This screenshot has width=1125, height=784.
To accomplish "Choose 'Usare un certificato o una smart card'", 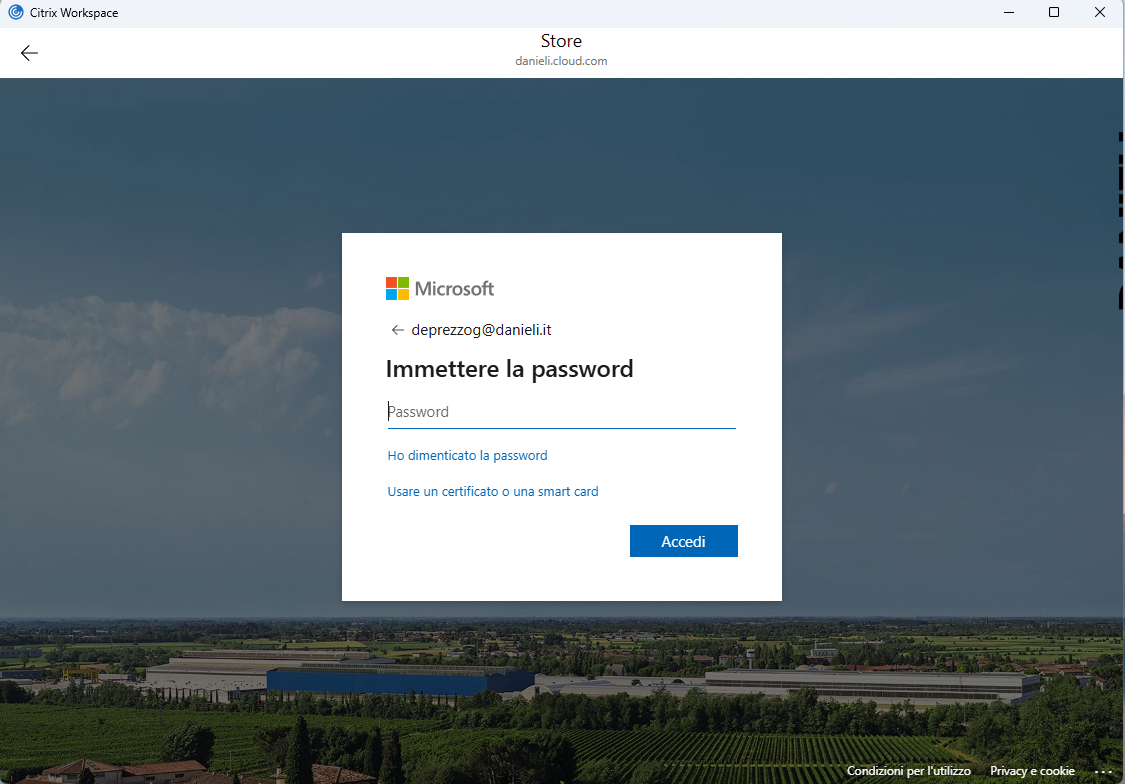I will 493,491.
